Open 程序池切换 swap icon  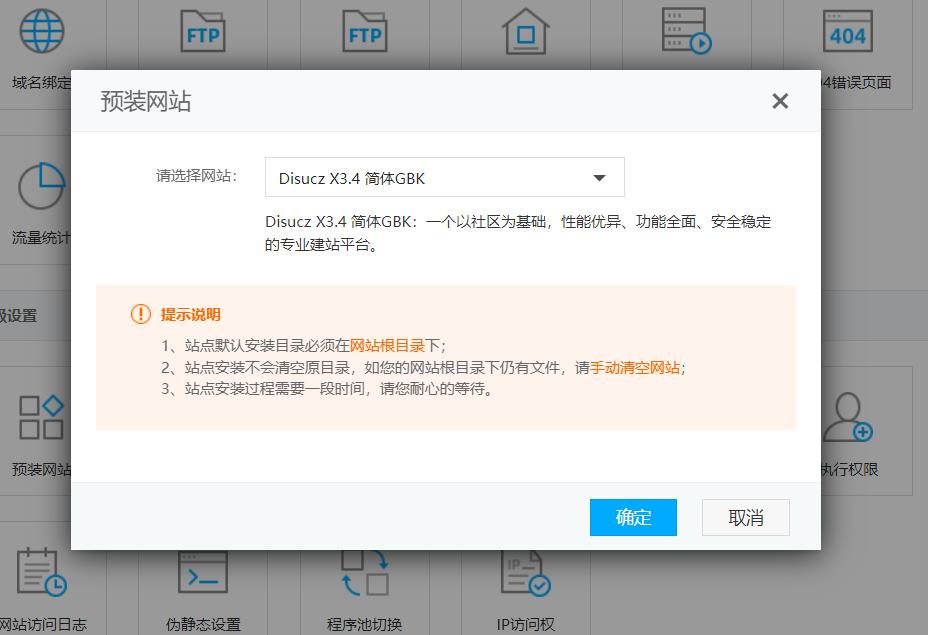coord(365,573)
